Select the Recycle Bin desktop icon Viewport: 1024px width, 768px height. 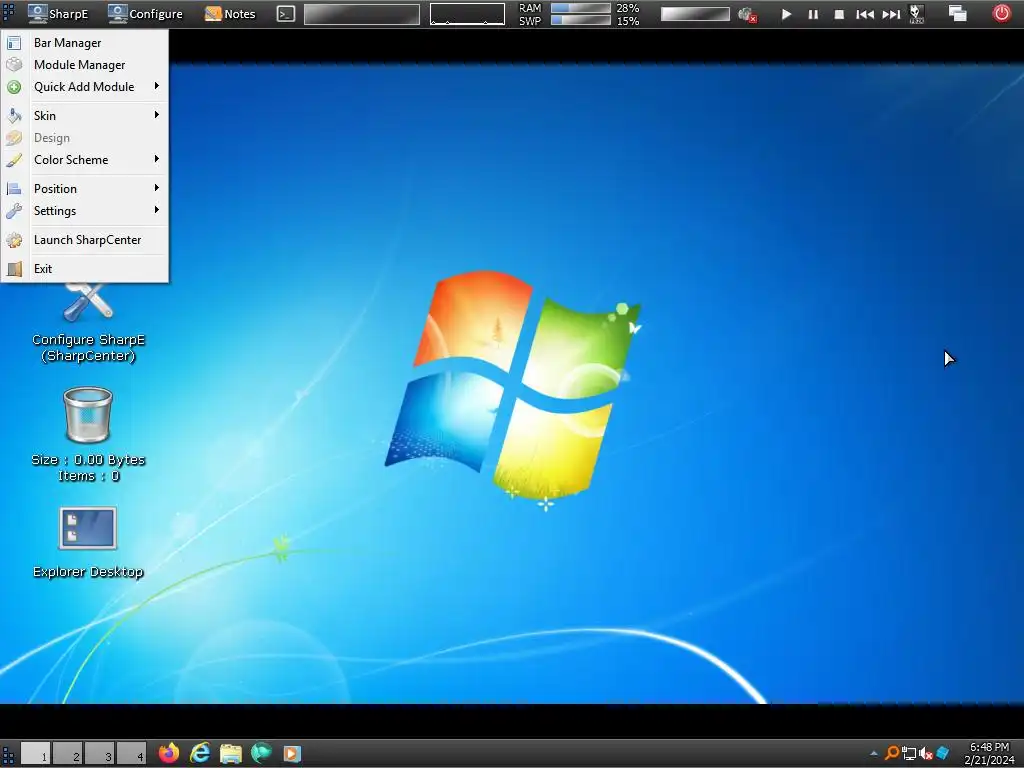pyautogui.click(x=88, y=435)
